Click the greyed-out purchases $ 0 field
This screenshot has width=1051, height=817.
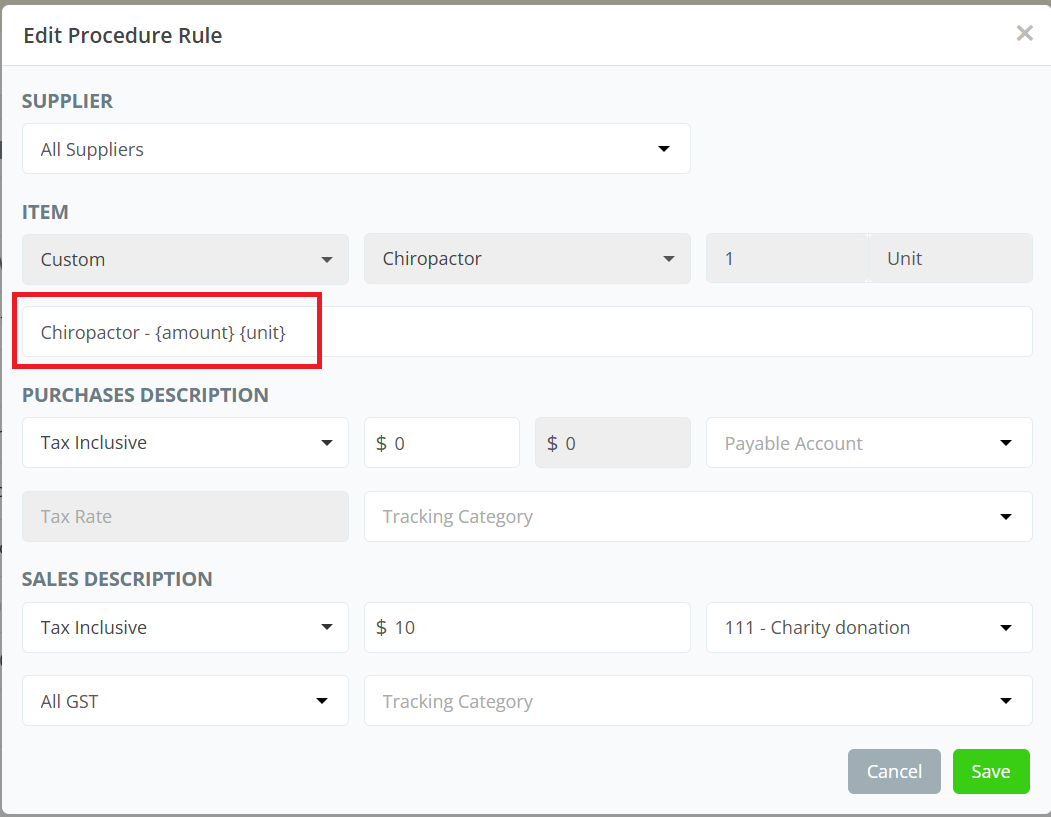(613, 443)
